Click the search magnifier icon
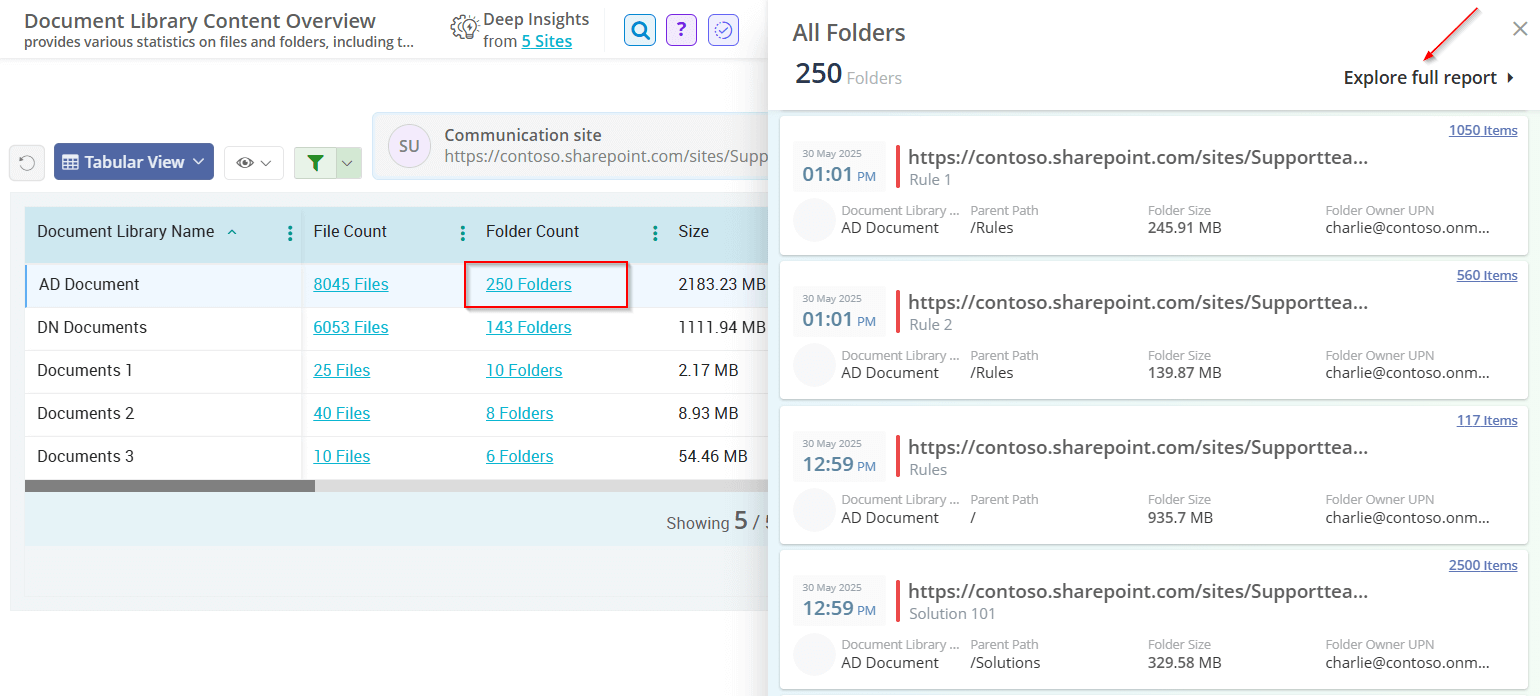1540x696 pixels. tap(639, 30)
